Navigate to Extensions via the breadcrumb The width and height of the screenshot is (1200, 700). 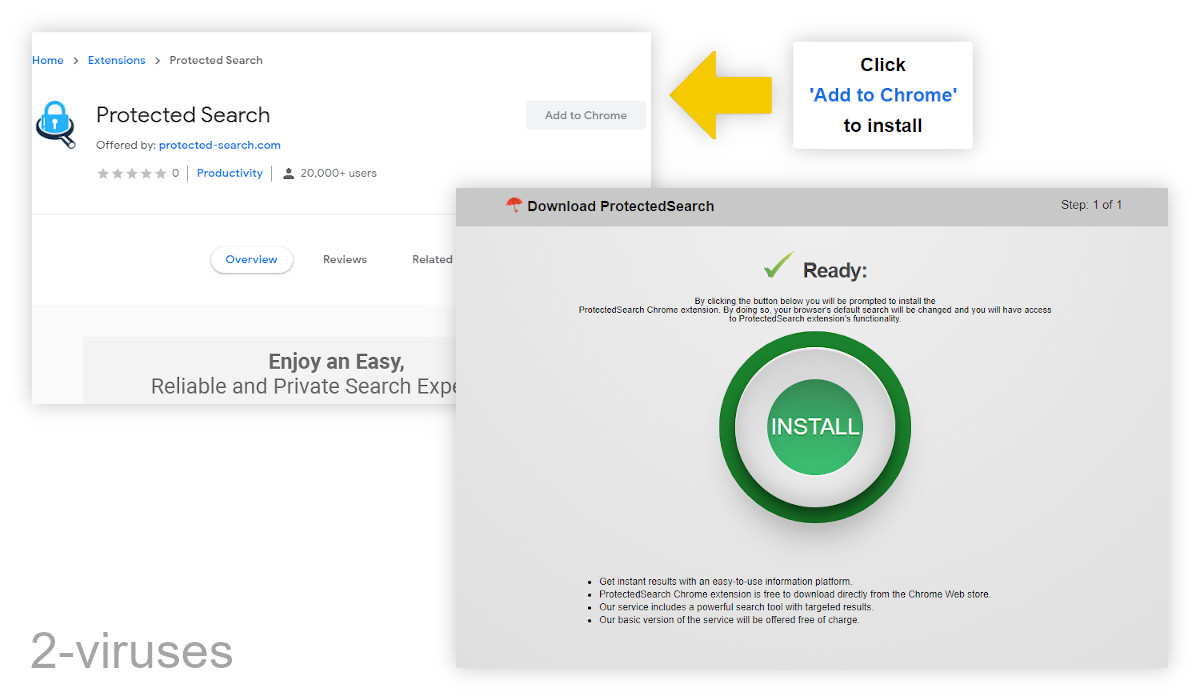(x=116, y=60)
